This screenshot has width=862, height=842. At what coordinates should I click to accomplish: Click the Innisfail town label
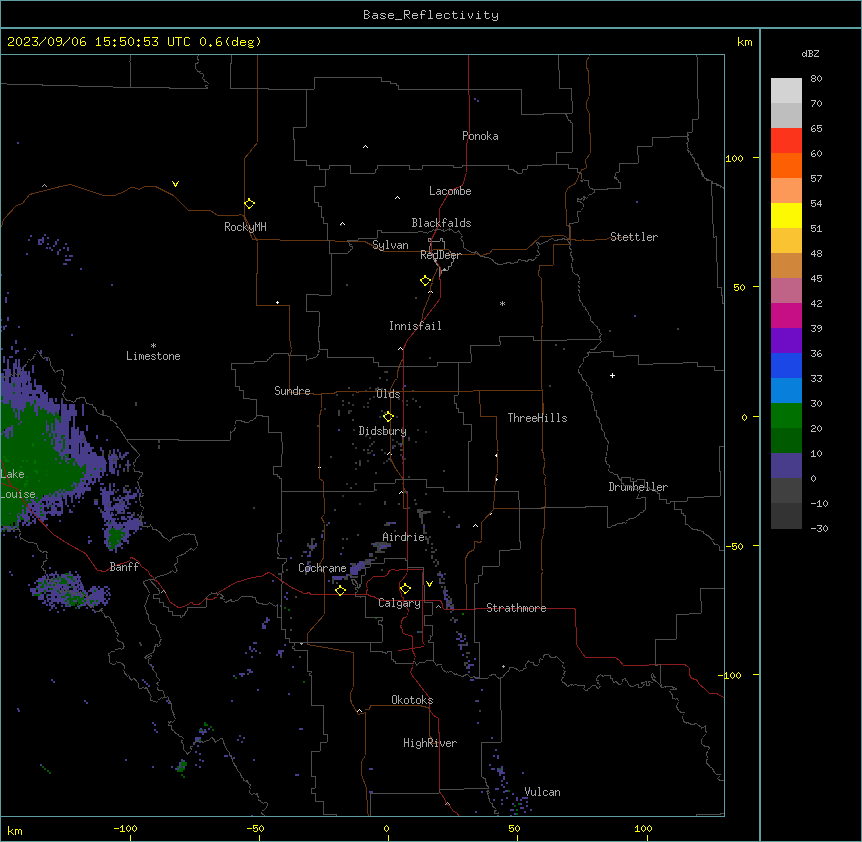[415, 326]
